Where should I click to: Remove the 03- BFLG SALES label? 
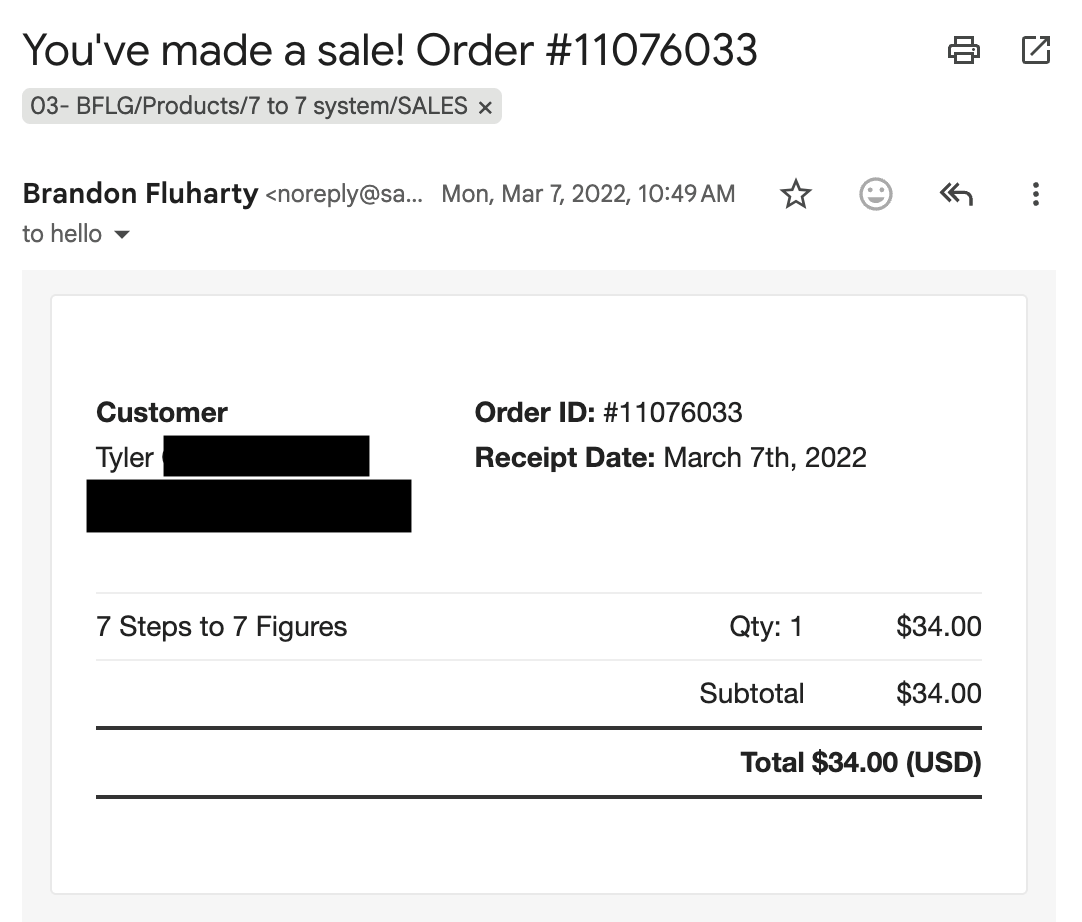tap(485, 107)
